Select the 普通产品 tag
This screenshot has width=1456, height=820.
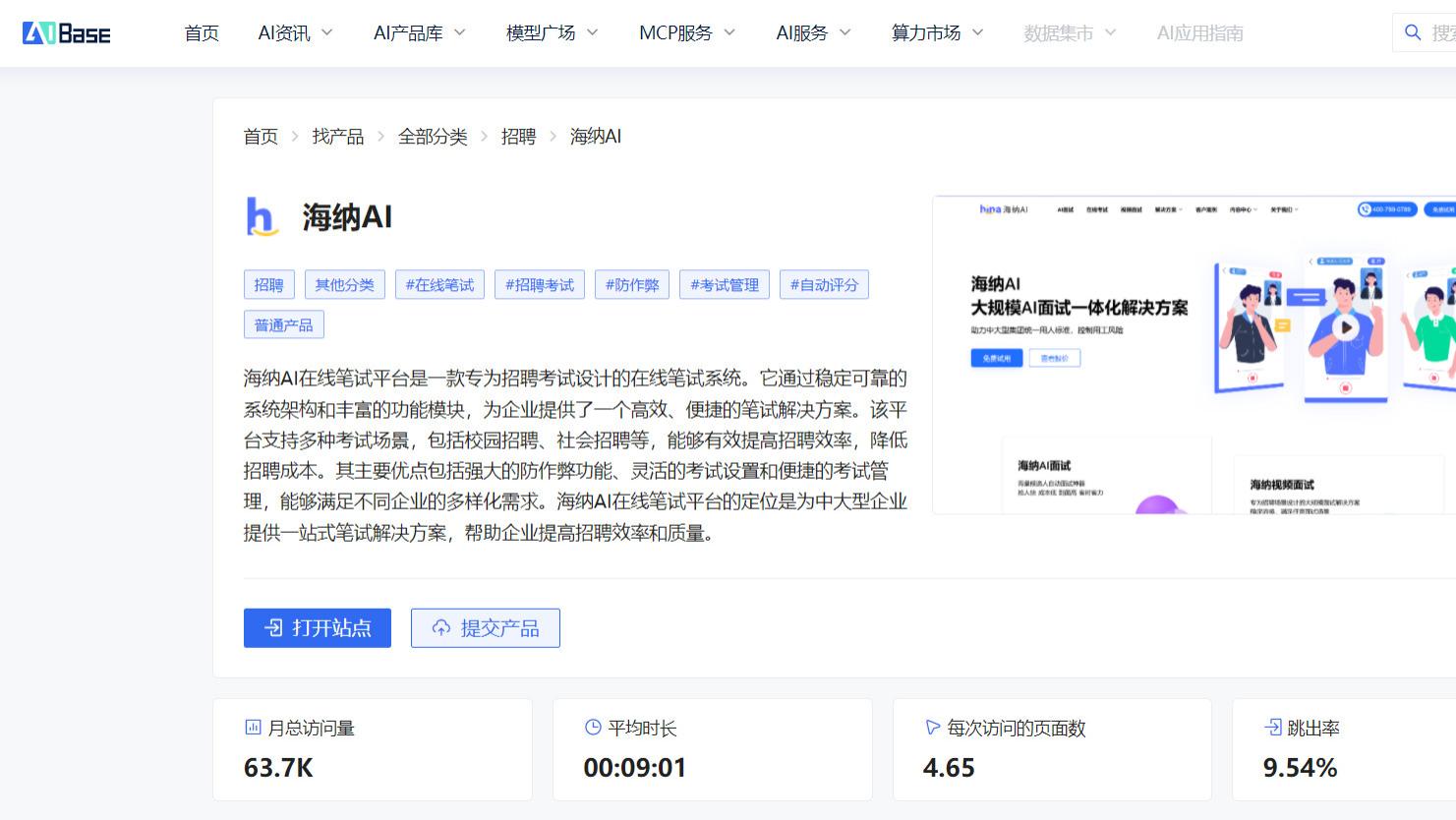[x=284, y=324]
